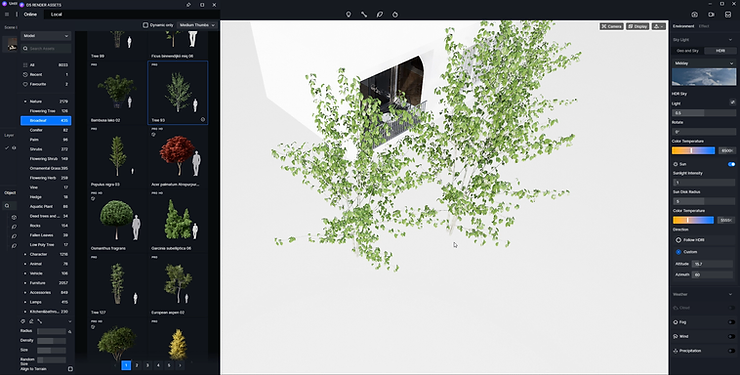Toggle layer visibility eye icon
The image size is (740, 375).
[x=14, y=148]
